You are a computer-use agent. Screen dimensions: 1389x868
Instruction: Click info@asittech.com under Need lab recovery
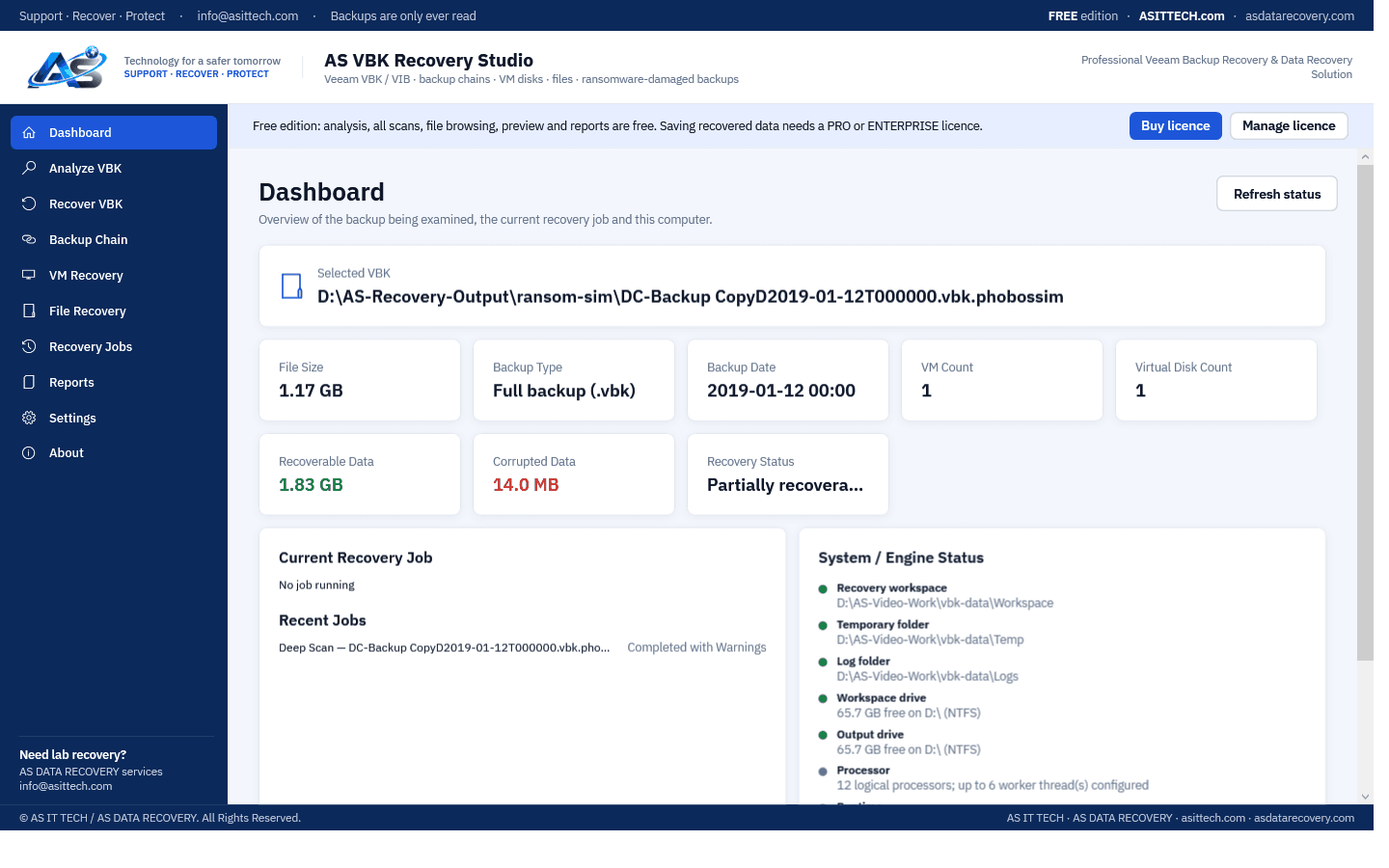66,786
